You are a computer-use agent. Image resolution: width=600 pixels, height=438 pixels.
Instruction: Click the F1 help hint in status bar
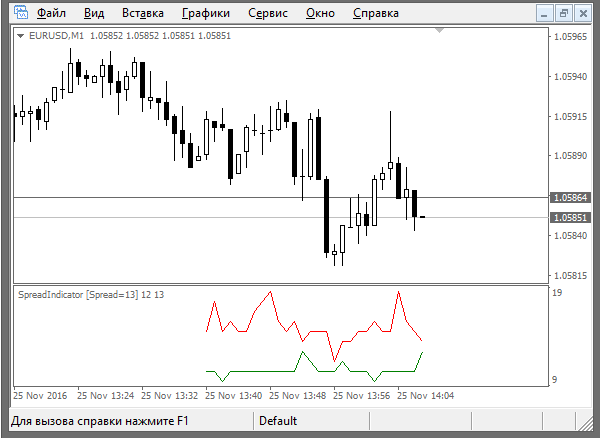100,421
